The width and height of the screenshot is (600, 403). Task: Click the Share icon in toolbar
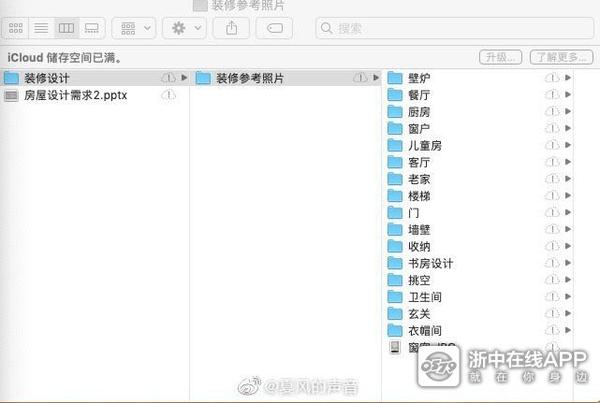click(x=231, y=29)
